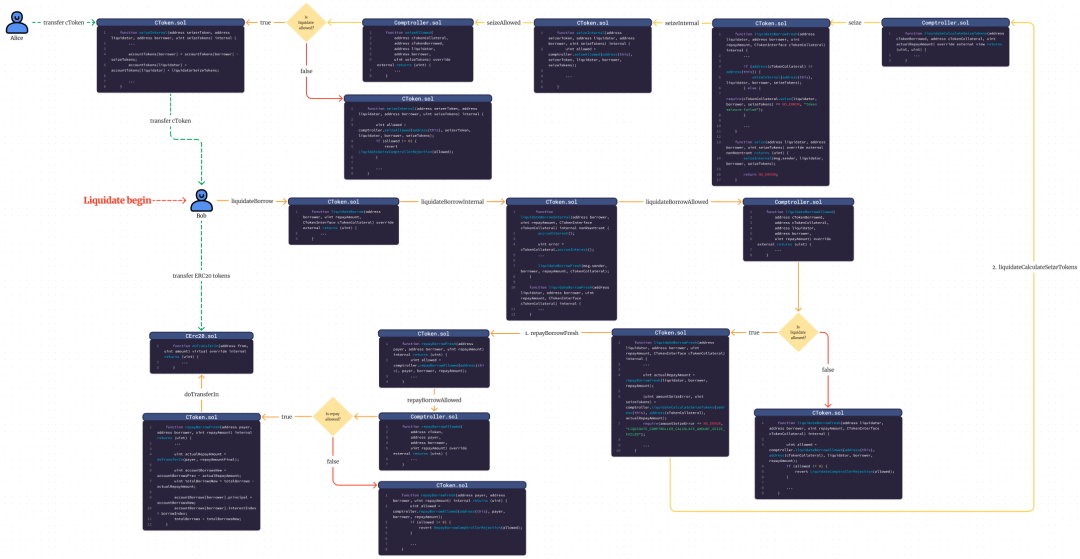Click 'true' label next to '1. repayBorrowFresh' row diamond
Screen dimensions: 1080x559
click(x=755, y=333)
